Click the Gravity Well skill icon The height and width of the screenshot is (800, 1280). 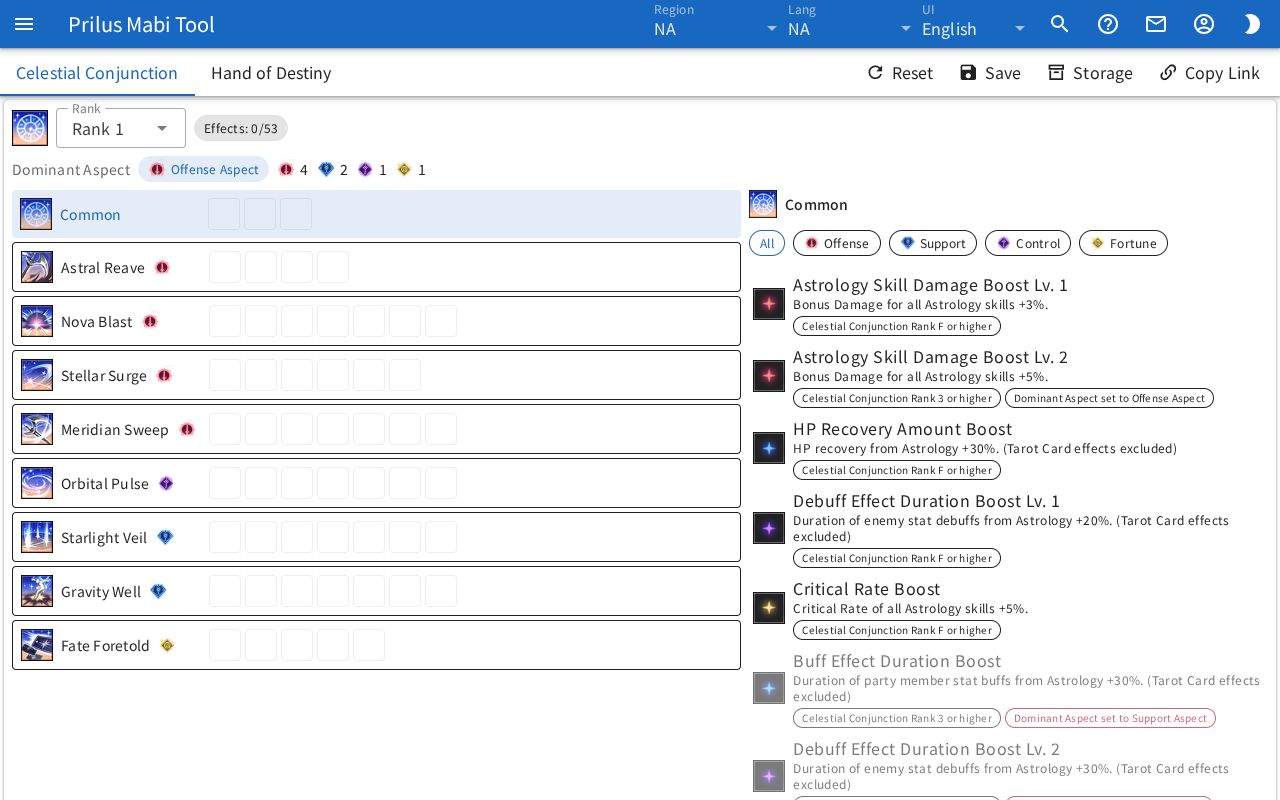coord(37,592)
